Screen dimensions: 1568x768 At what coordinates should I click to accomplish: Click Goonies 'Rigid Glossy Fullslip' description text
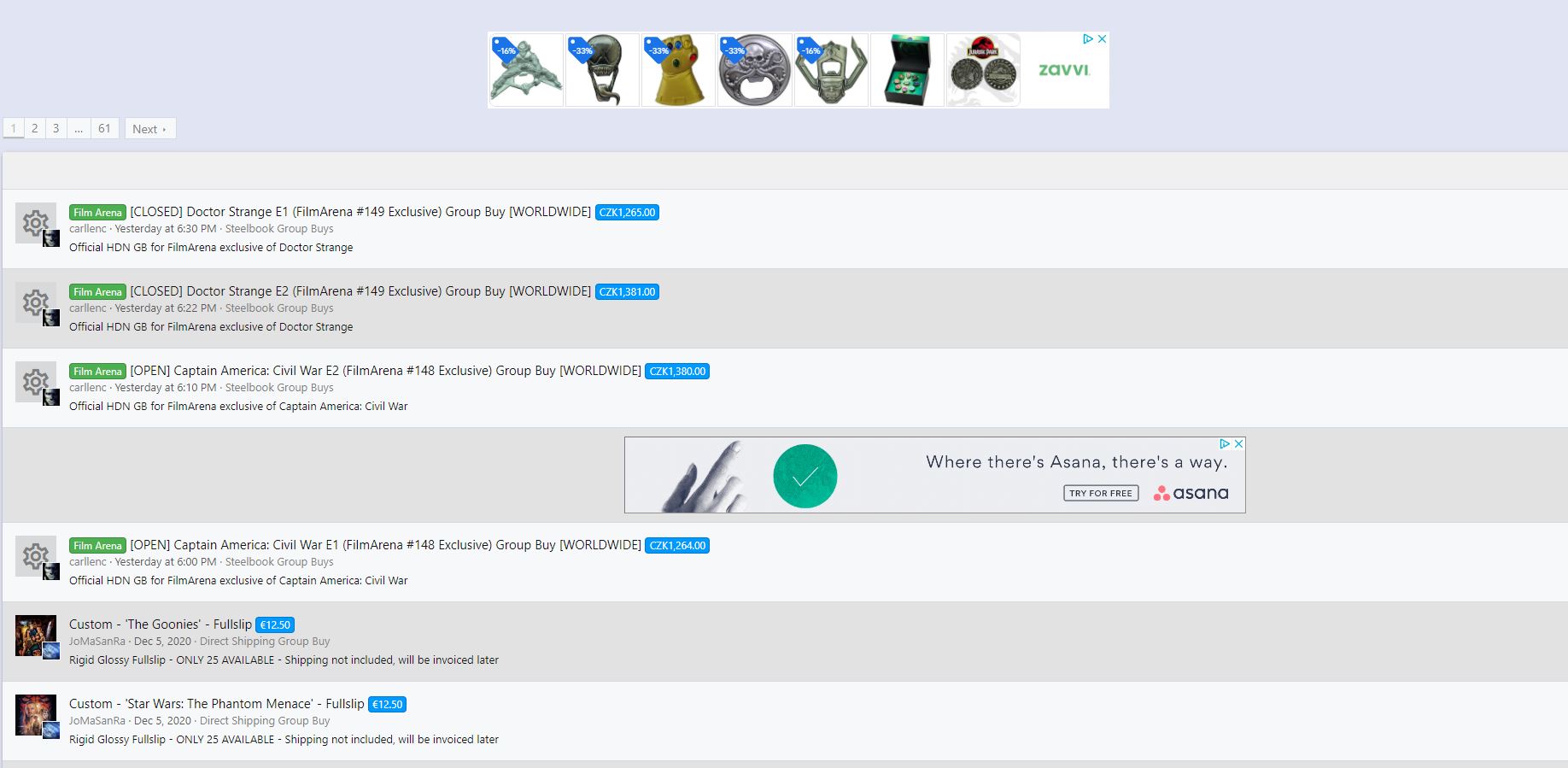[x=284, y=660]
